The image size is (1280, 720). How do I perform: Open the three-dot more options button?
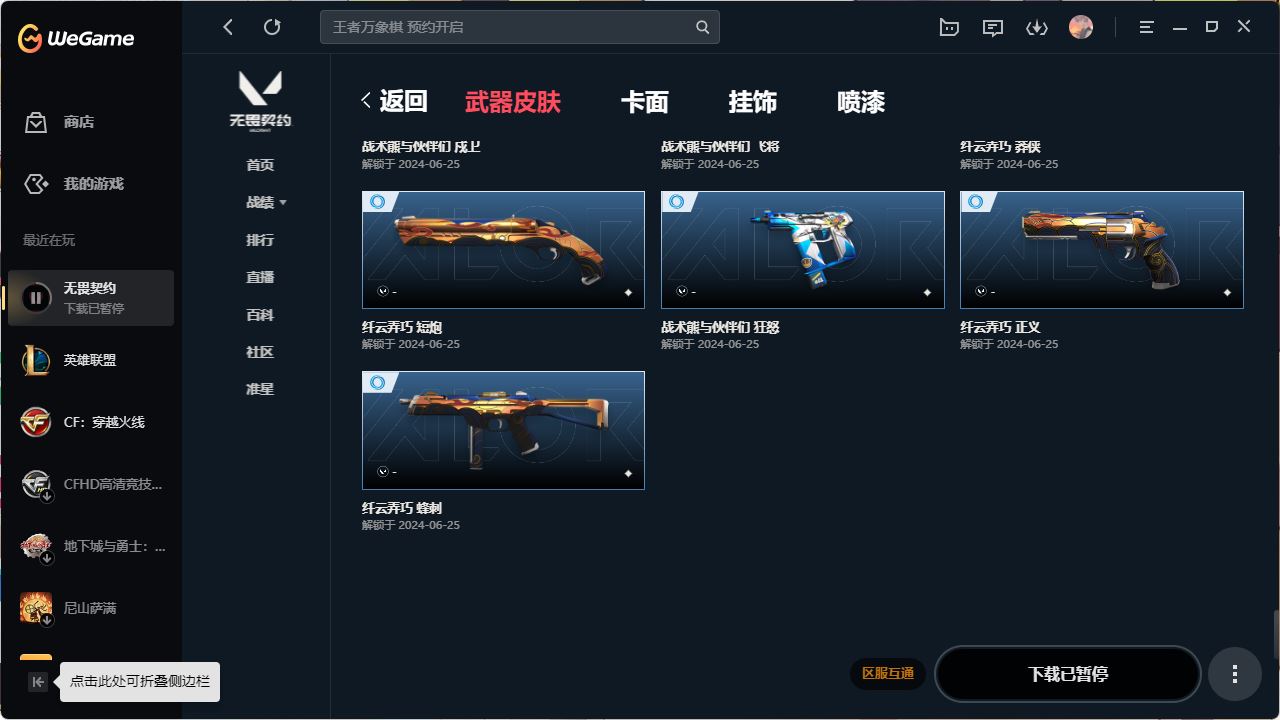pos(1235,674)
